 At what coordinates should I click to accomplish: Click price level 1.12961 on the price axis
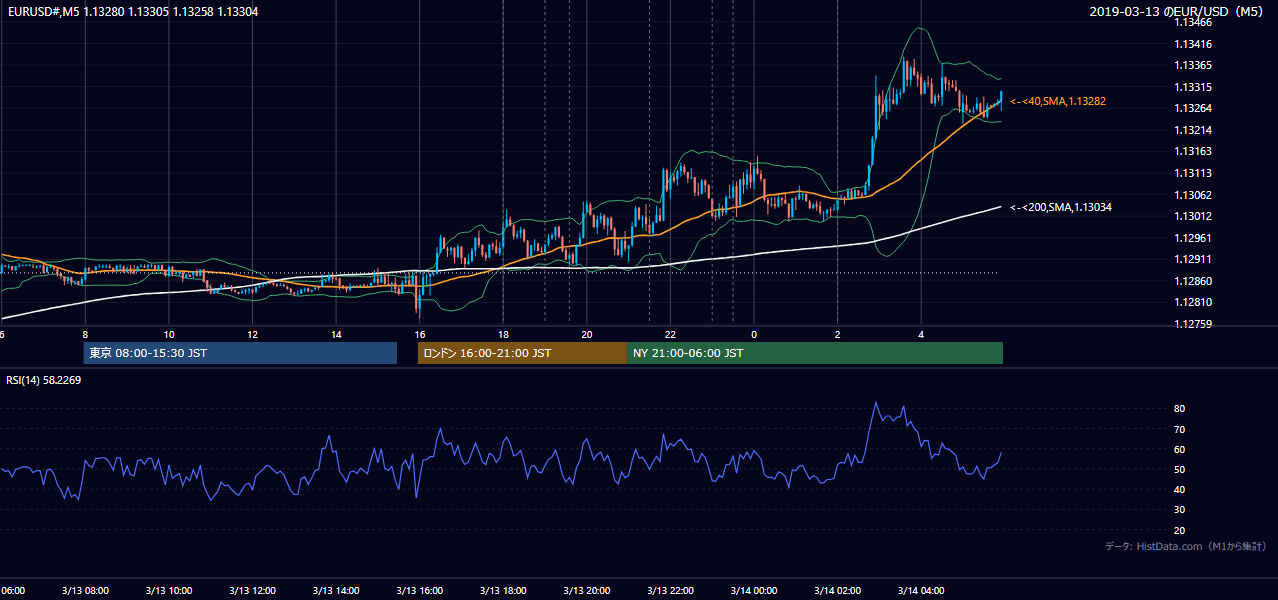1194,238
